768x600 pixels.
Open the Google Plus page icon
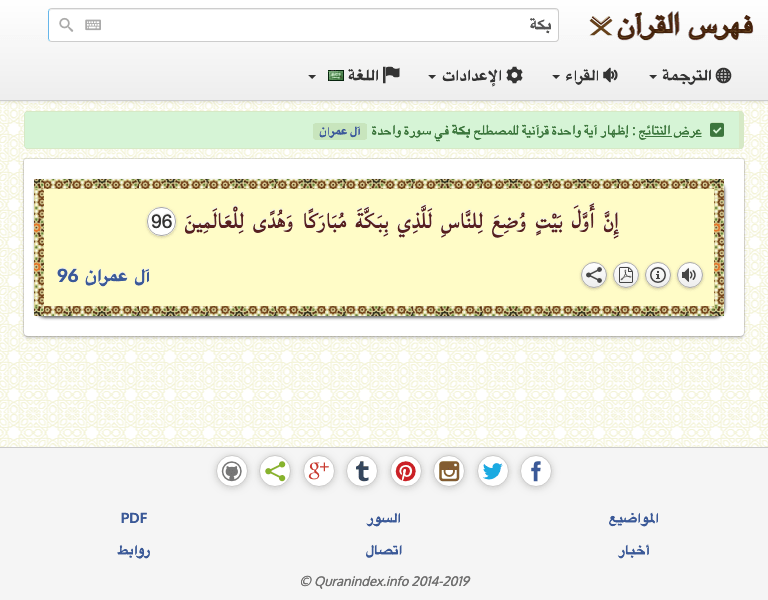click(319, 472)
